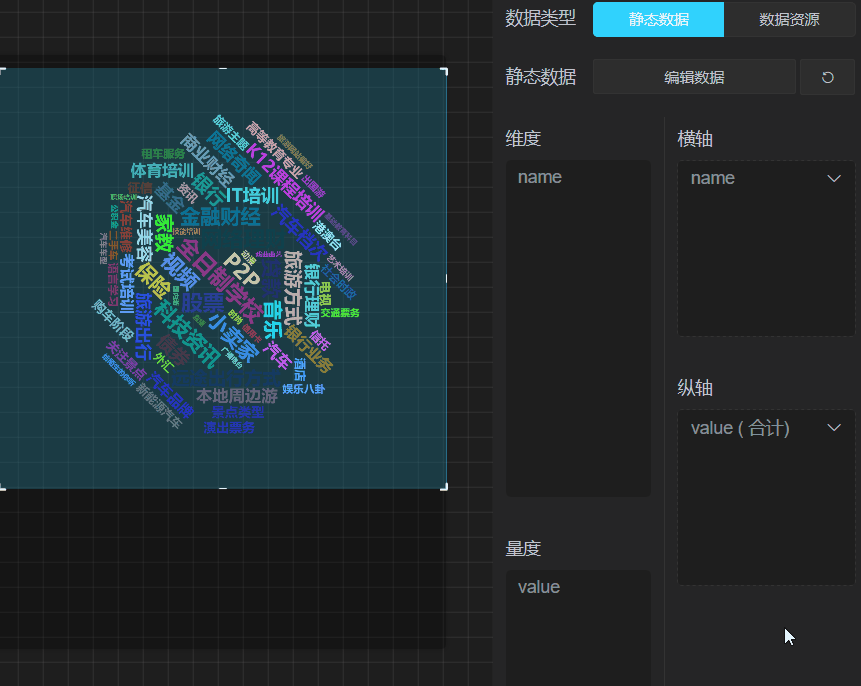
Task: Click the word 旅游出行 in the cloud
Action: pyautogui.click(x=144, y=326)
